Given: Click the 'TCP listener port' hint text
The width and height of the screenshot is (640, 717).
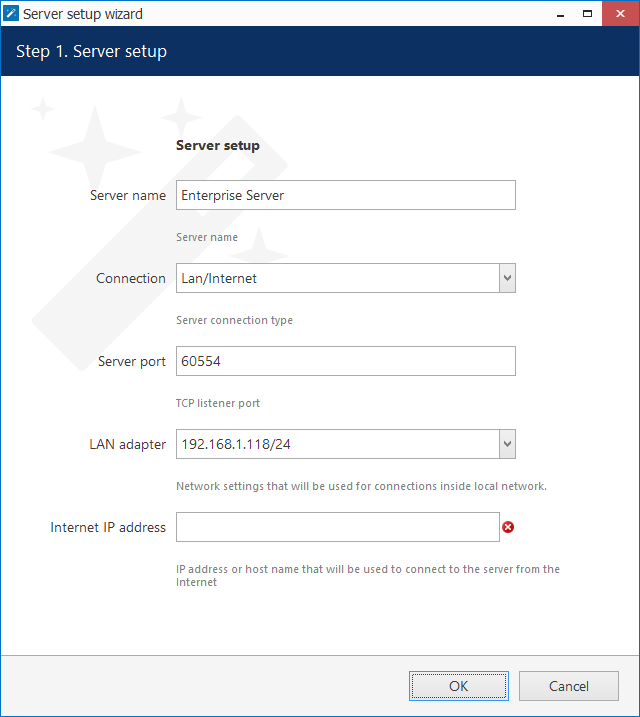Looking at the screenshot, I should (x=218, y=403).
